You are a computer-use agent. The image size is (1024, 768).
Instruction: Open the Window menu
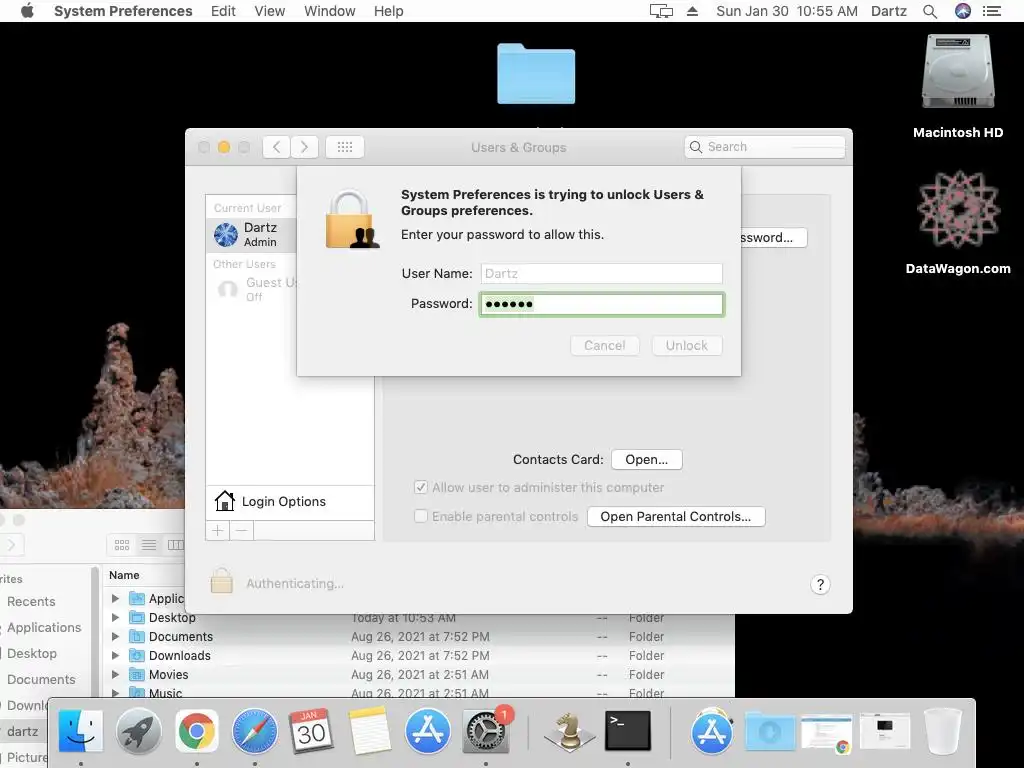point(330,11)
